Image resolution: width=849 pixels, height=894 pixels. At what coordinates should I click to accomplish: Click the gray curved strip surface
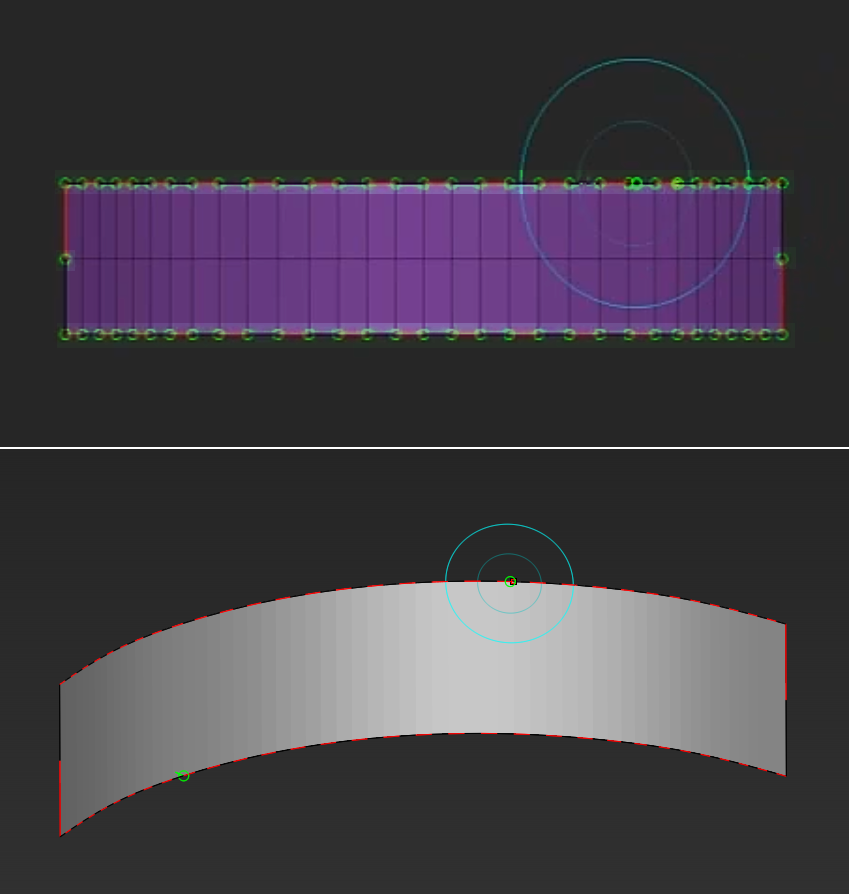click(423, 678)
